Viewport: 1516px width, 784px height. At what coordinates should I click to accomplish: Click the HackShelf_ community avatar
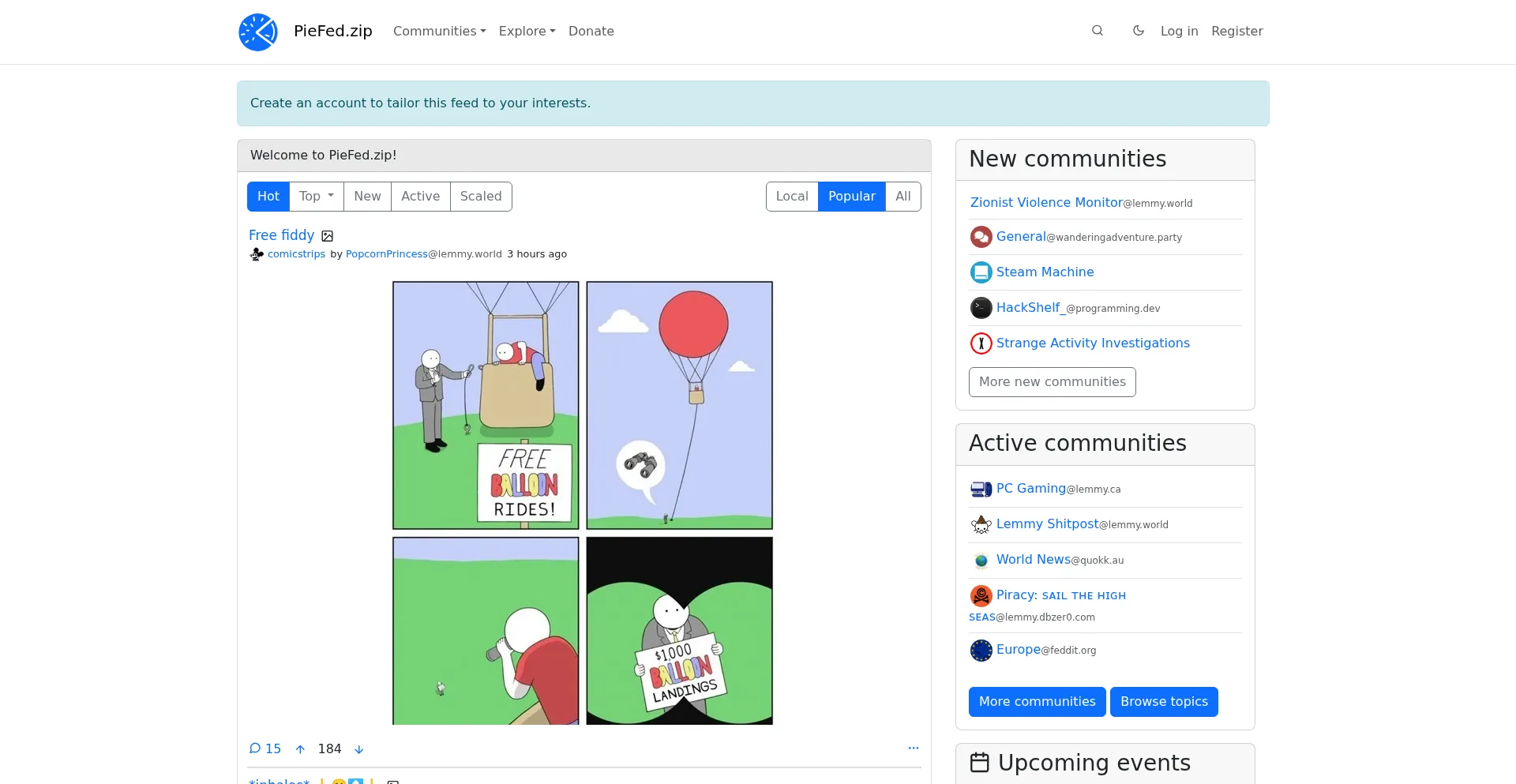pyautogui.click(x=981, y=308)
